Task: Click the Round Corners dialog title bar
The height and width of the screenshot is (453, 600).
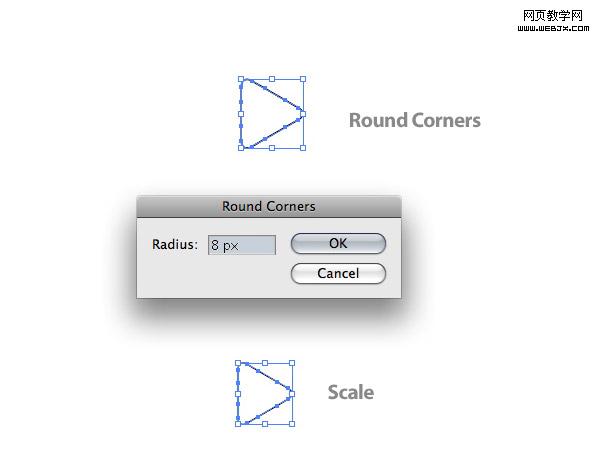Action: 268,207
